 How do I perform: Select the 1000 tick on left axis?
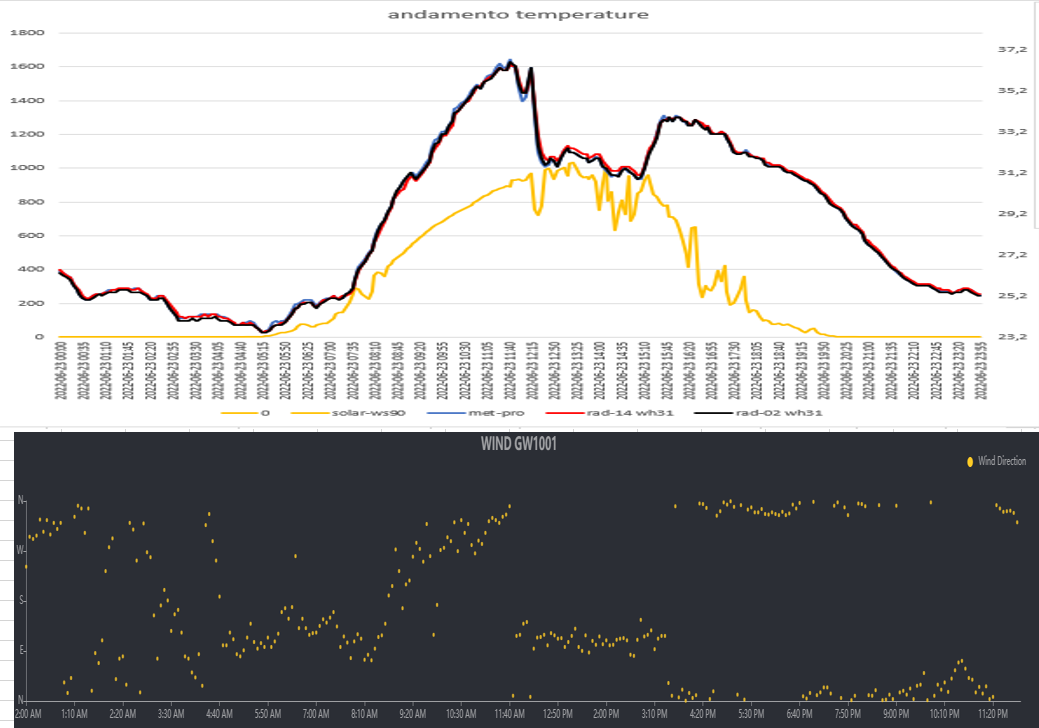(x=28, y=168)
